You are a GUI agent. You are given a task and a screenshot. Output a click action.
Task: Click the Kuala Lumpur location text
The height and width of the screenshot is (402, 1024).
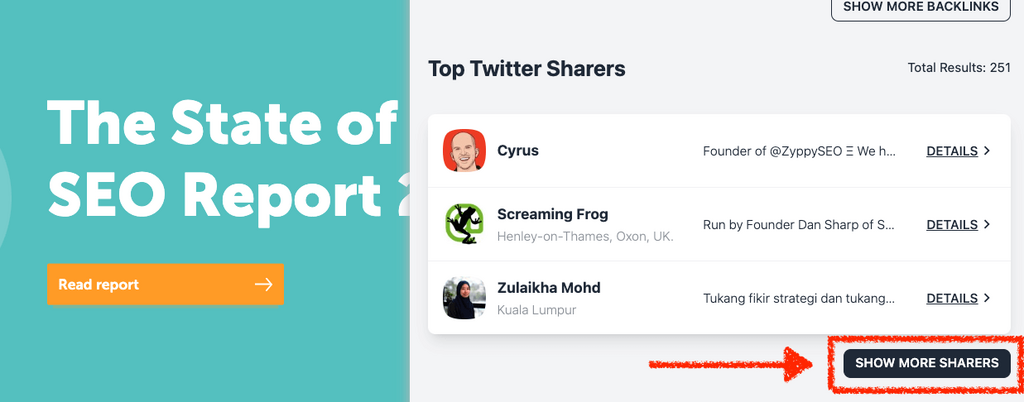[x=536, y=310]
